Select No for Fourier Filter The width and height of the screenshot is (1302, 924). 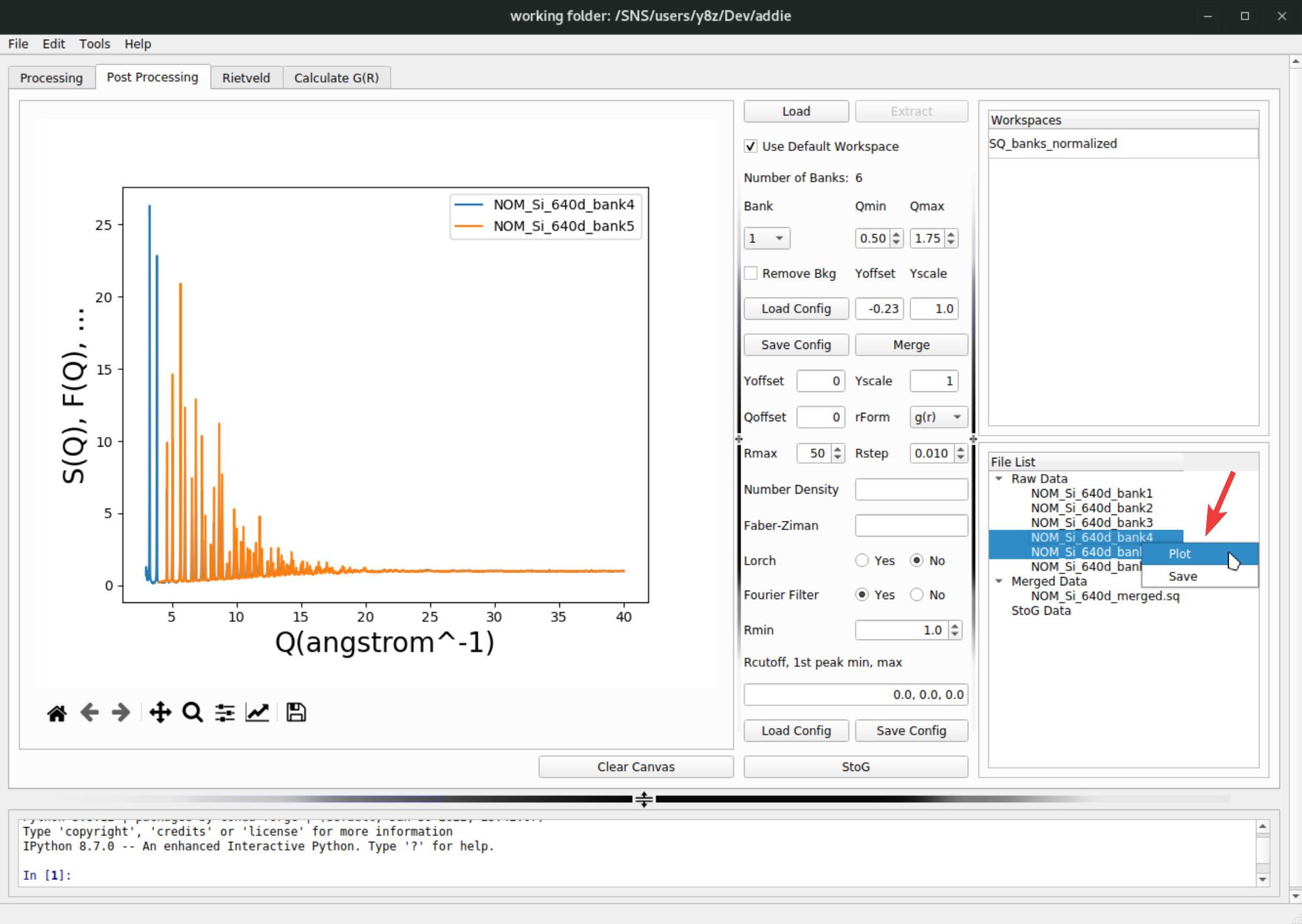[916, 595]
